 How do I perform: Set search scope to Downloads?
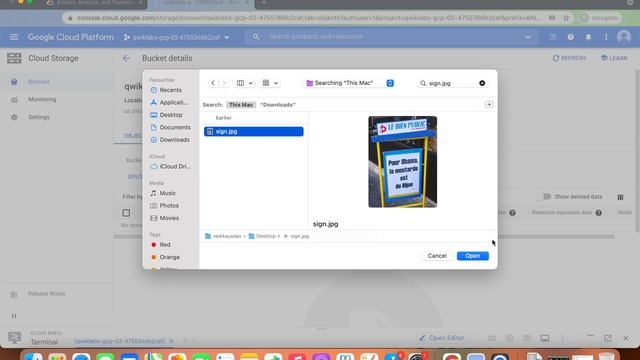[278, 105]
